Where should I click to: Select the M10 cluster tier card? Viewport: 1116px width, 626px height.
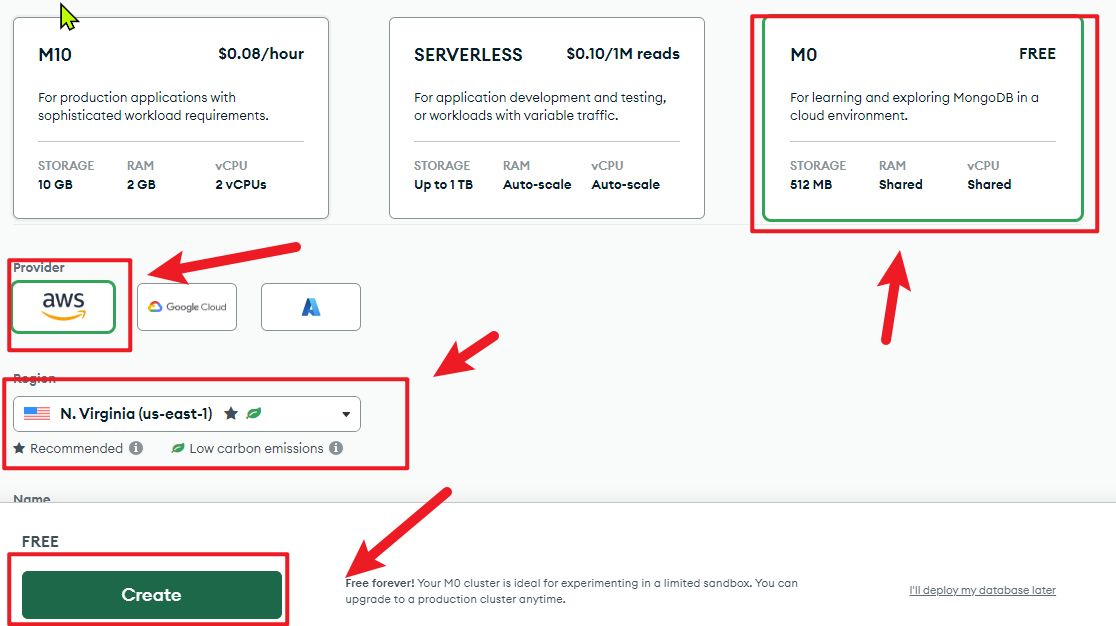[171, 118]
